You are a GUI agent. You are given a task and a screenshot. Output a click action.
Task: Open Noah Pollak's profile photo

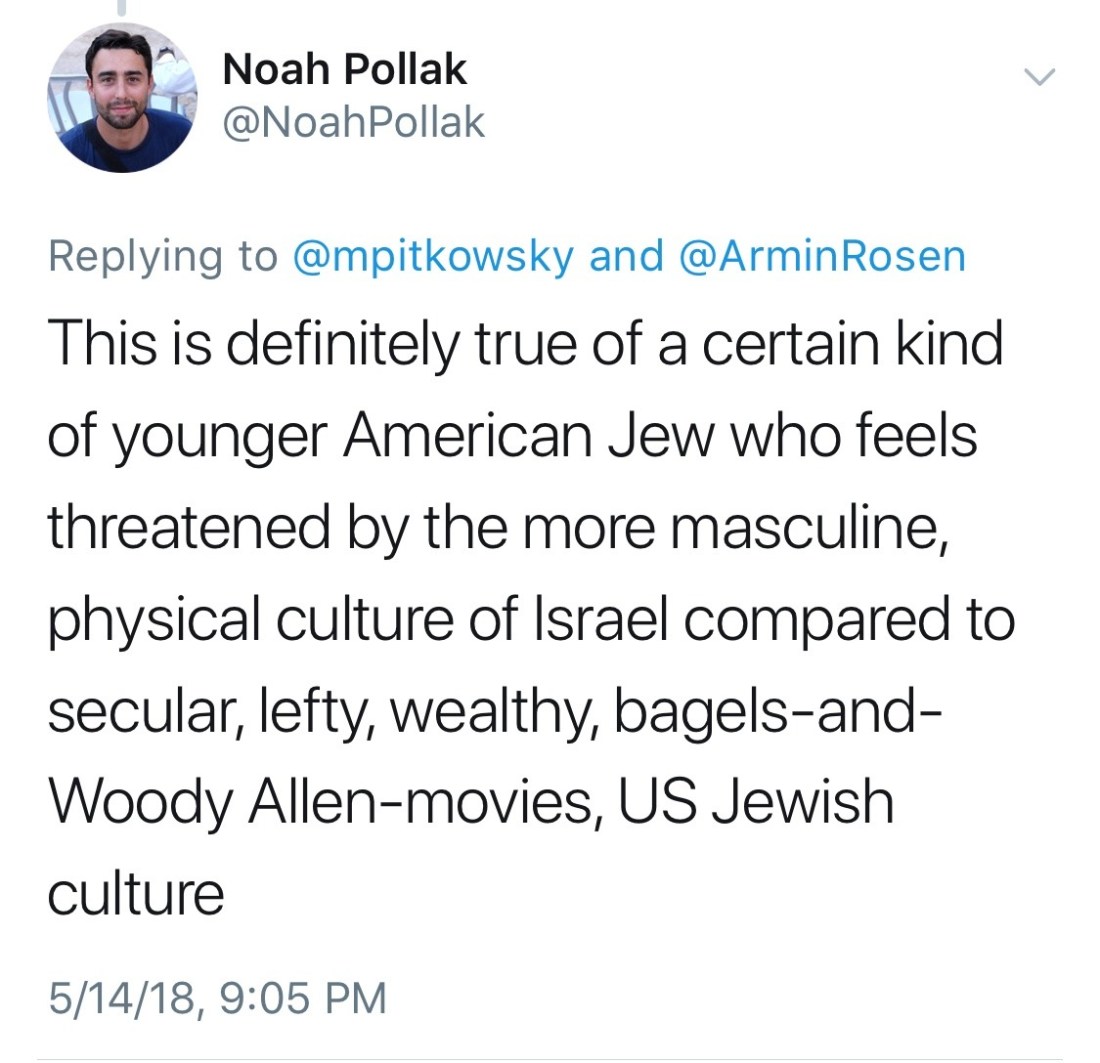pyautogui.click(x=122, y=97)
